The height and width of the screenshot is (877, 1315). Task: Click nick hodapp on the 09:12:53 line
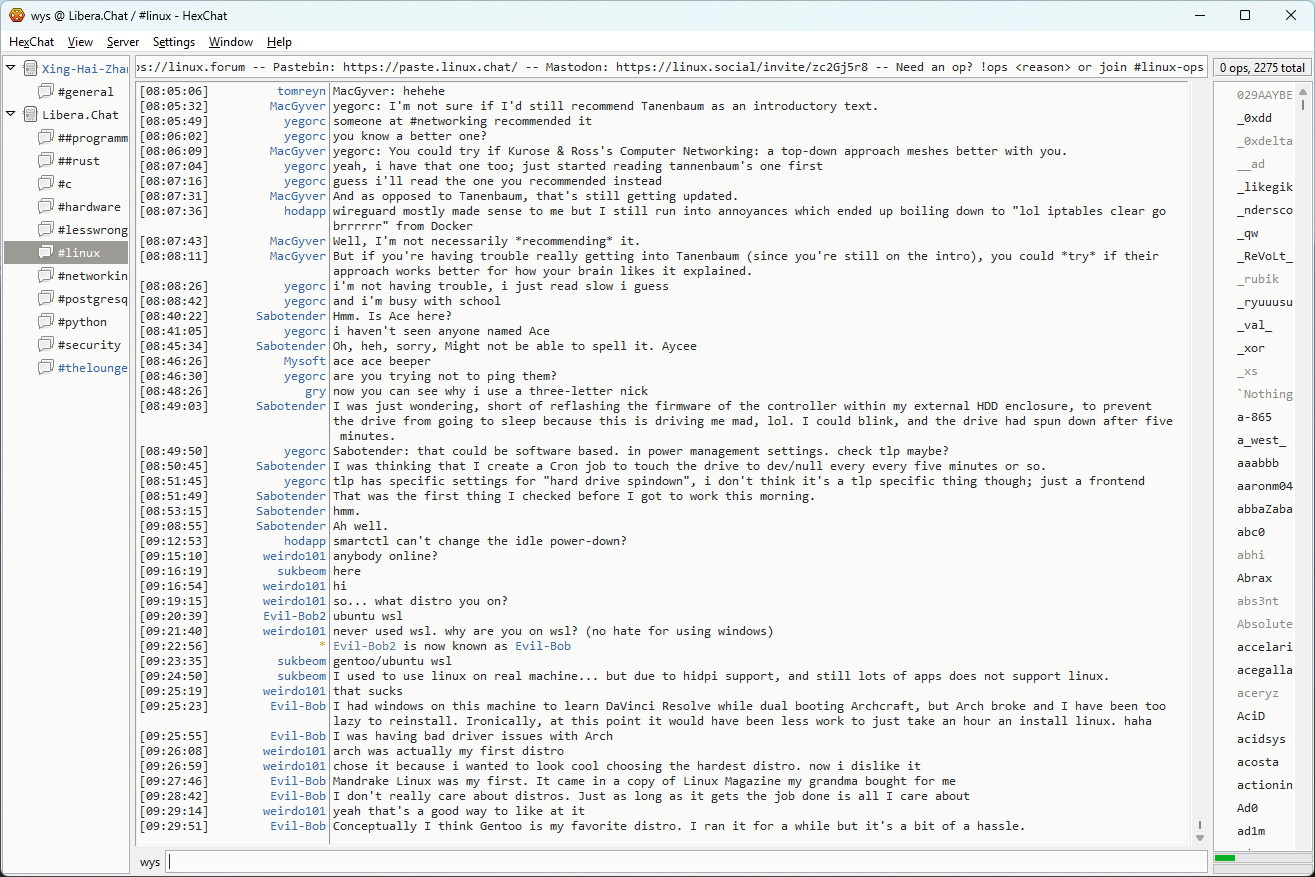[305, 541]
